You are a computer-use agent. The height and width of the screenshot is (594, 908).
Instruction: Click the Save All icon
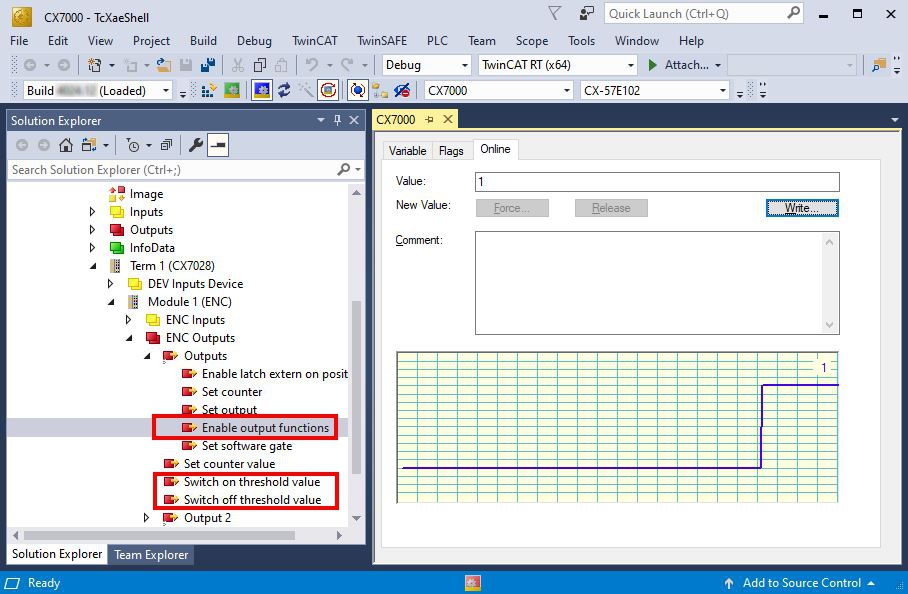208,65
